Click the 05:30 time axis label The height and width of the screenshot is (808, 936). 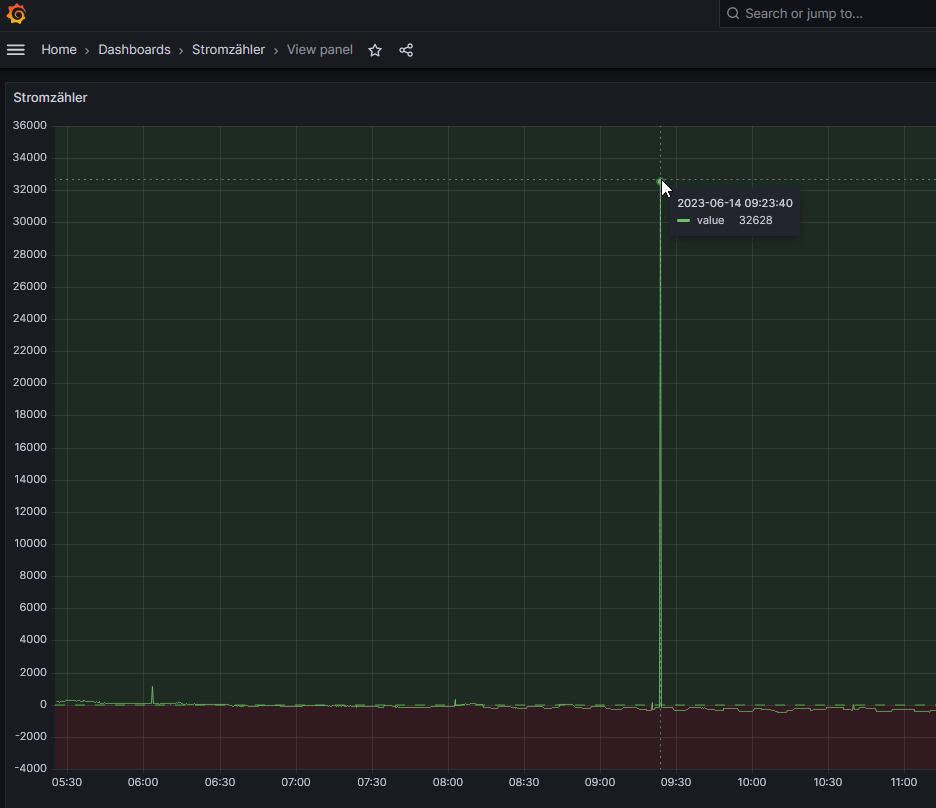(x=67, y=782)
